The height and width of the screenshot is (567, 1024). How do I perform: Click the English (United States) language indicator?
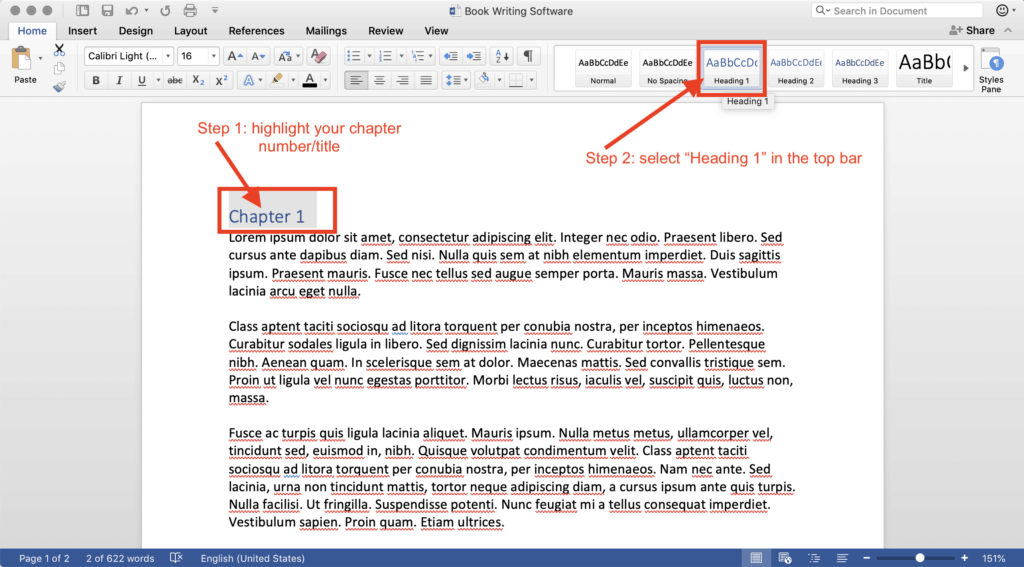[x=253, y=558]
